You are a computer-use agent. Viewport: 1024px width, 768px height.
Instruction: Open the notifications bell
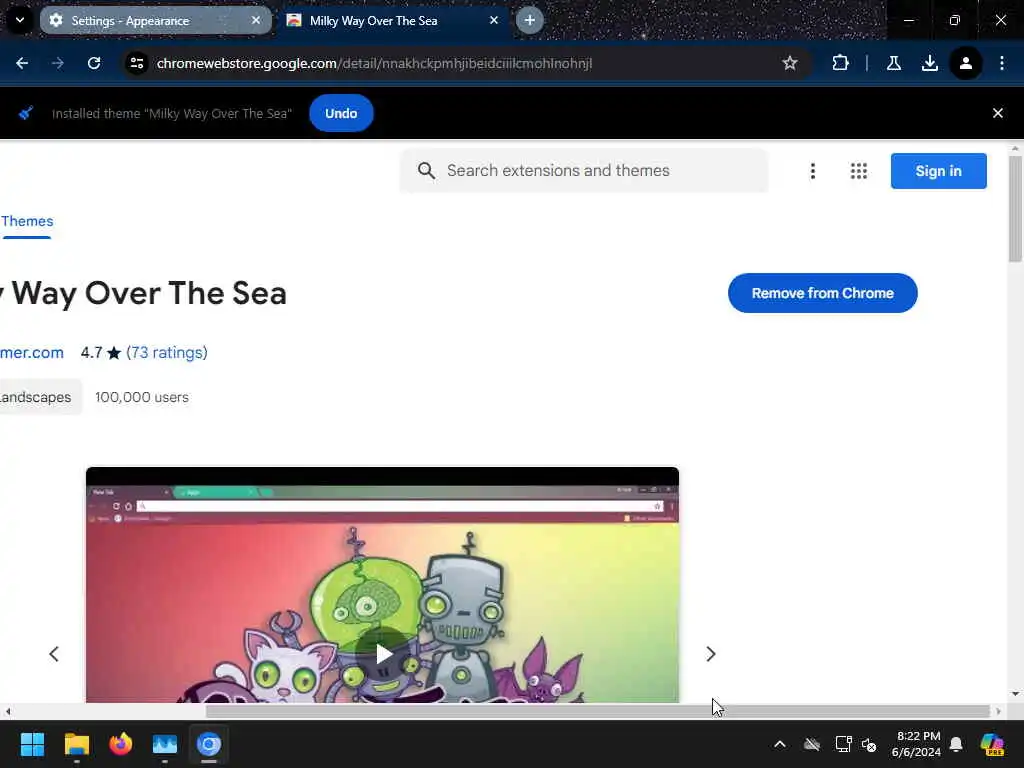click(x=956, y=744)
